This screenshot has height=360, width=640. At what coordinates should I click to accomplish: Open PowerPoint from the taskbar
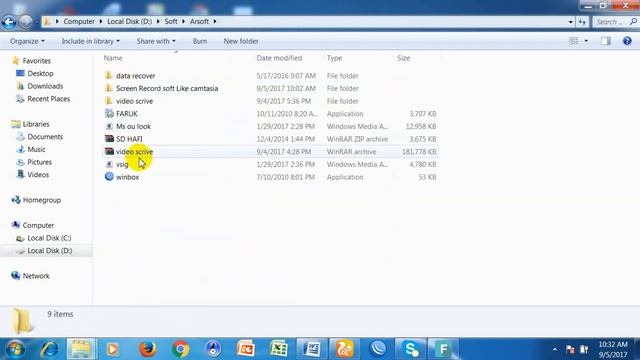pos(246,349)
